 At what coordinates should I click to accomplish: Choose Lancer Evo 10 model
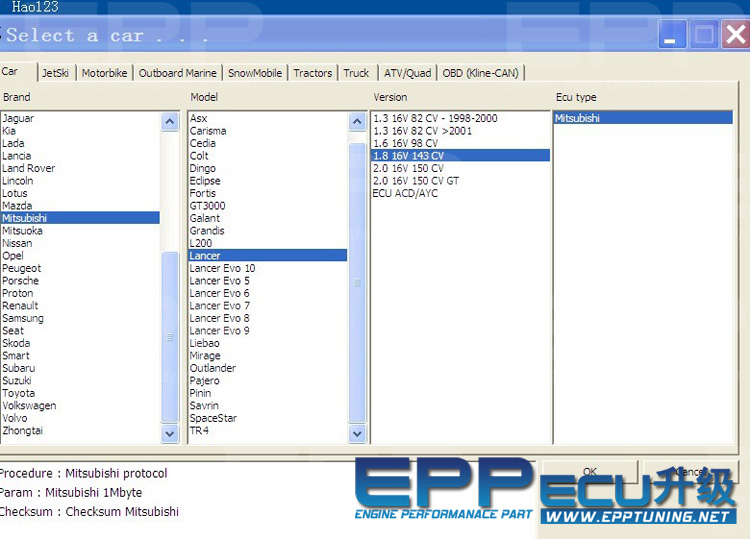(x=268, y=268)
